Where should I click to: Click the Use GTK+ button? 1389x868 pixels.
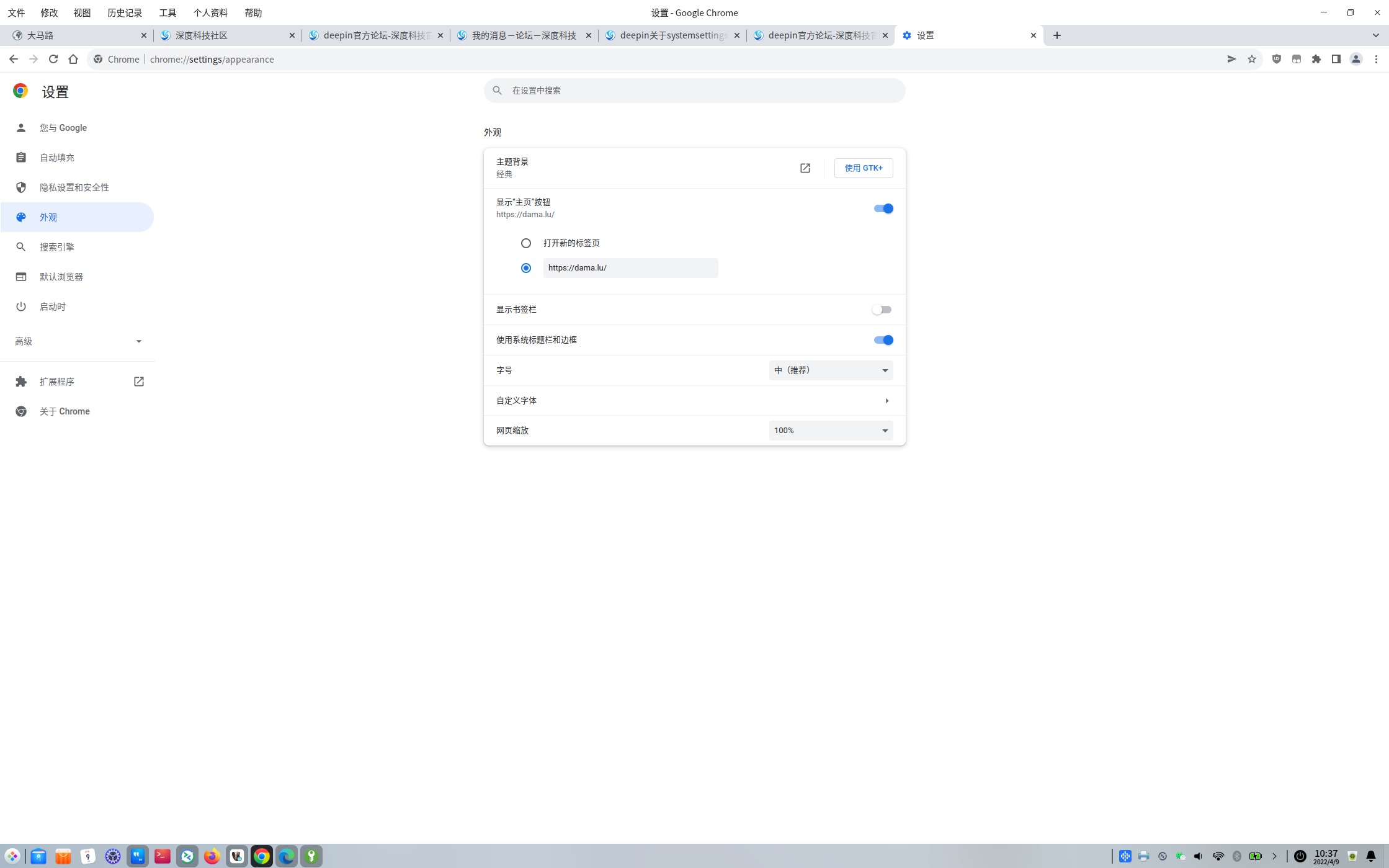863,168
